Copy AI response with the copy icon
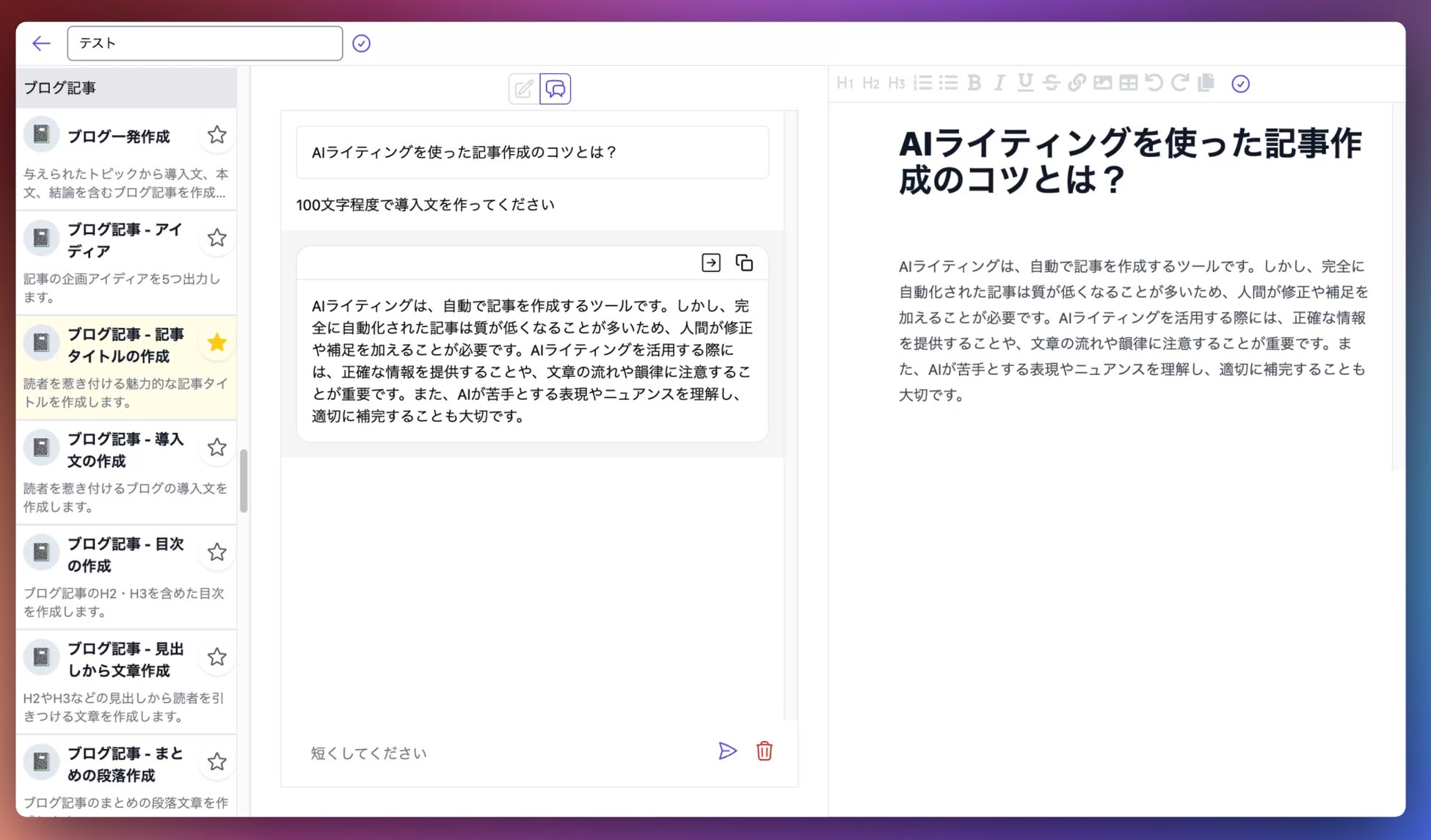This screenshot has height=840, width=1431. [x=744, y=263]
